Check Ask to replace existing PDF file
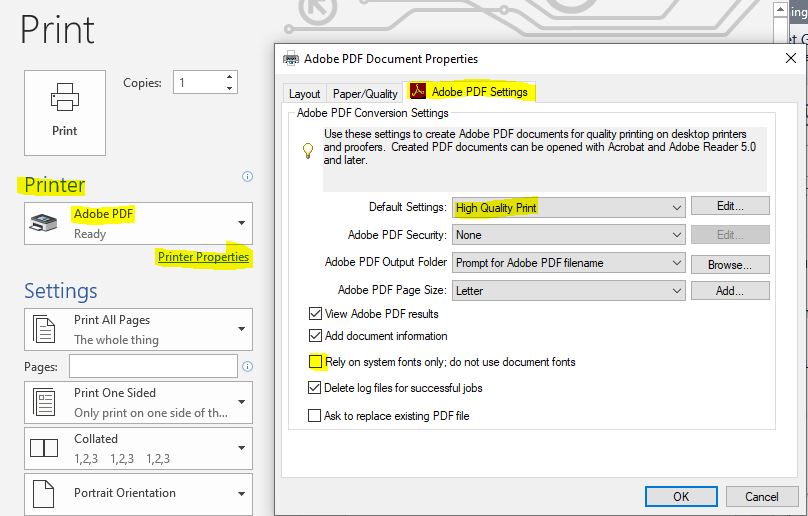 316,415
